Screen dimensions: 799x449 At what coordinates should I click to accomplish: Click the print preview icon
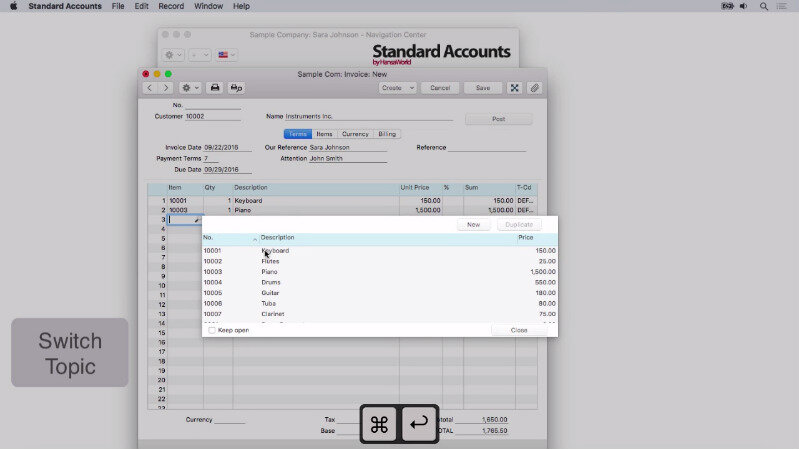coord(236,88)
